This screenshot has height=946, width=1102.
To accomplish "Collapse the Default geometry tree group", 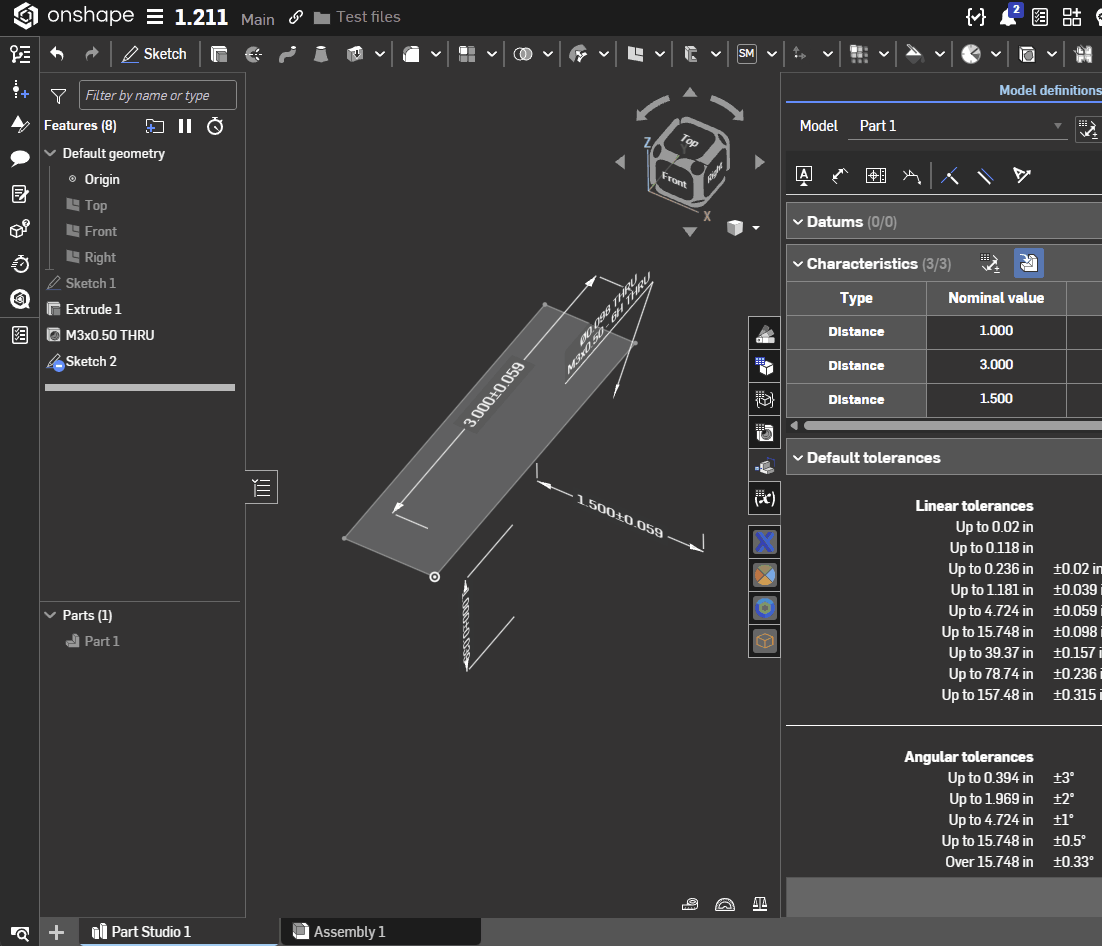I will click(51, 153).
